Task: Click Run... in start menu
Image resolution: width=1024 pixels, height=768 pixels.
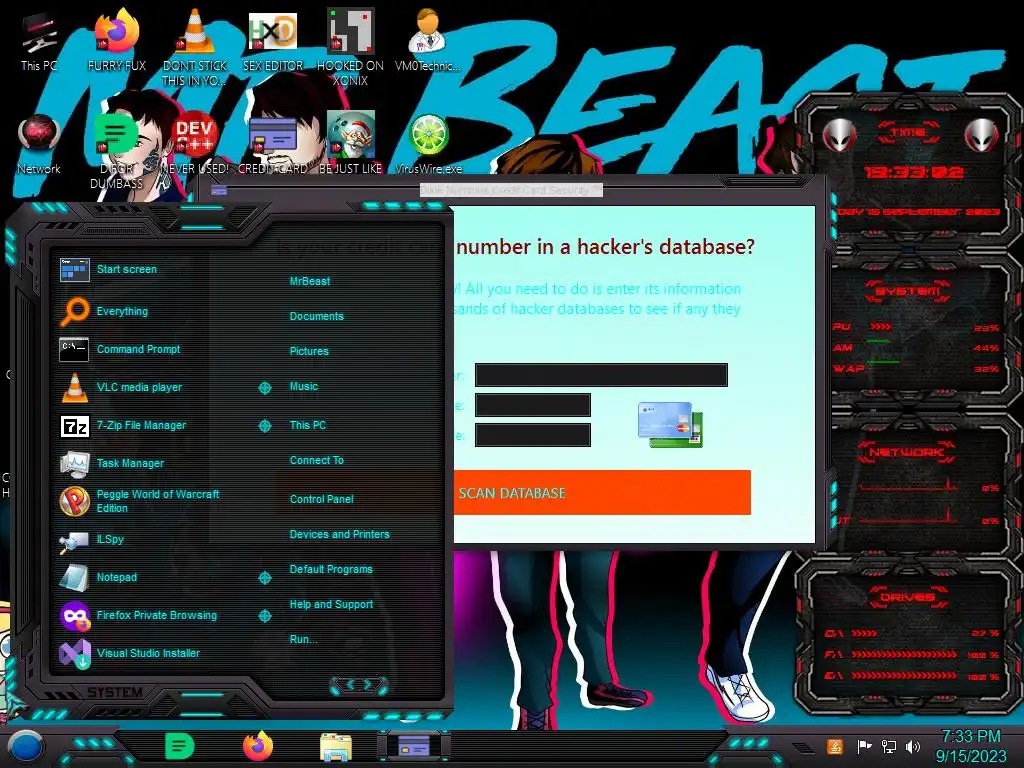Action: (x=303, y=639)
